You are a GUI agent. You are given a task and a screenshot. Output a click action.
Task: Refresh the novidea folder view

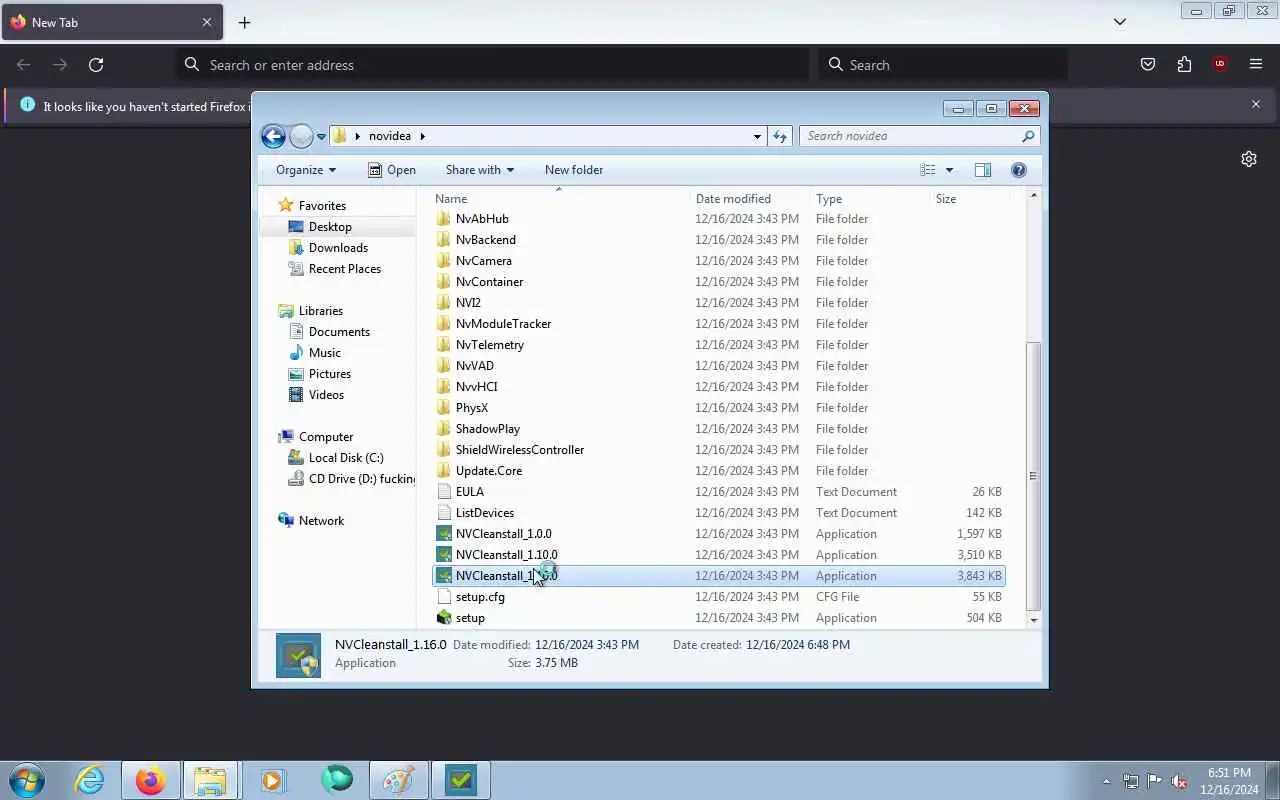780,136
